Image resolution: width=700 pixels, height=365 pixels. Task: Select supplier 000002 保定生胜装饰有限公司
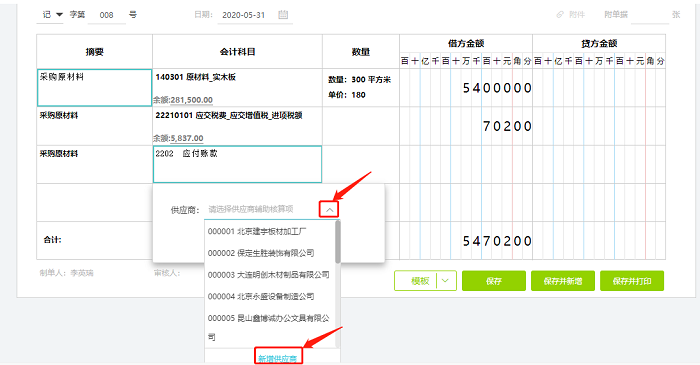(271, 253)
